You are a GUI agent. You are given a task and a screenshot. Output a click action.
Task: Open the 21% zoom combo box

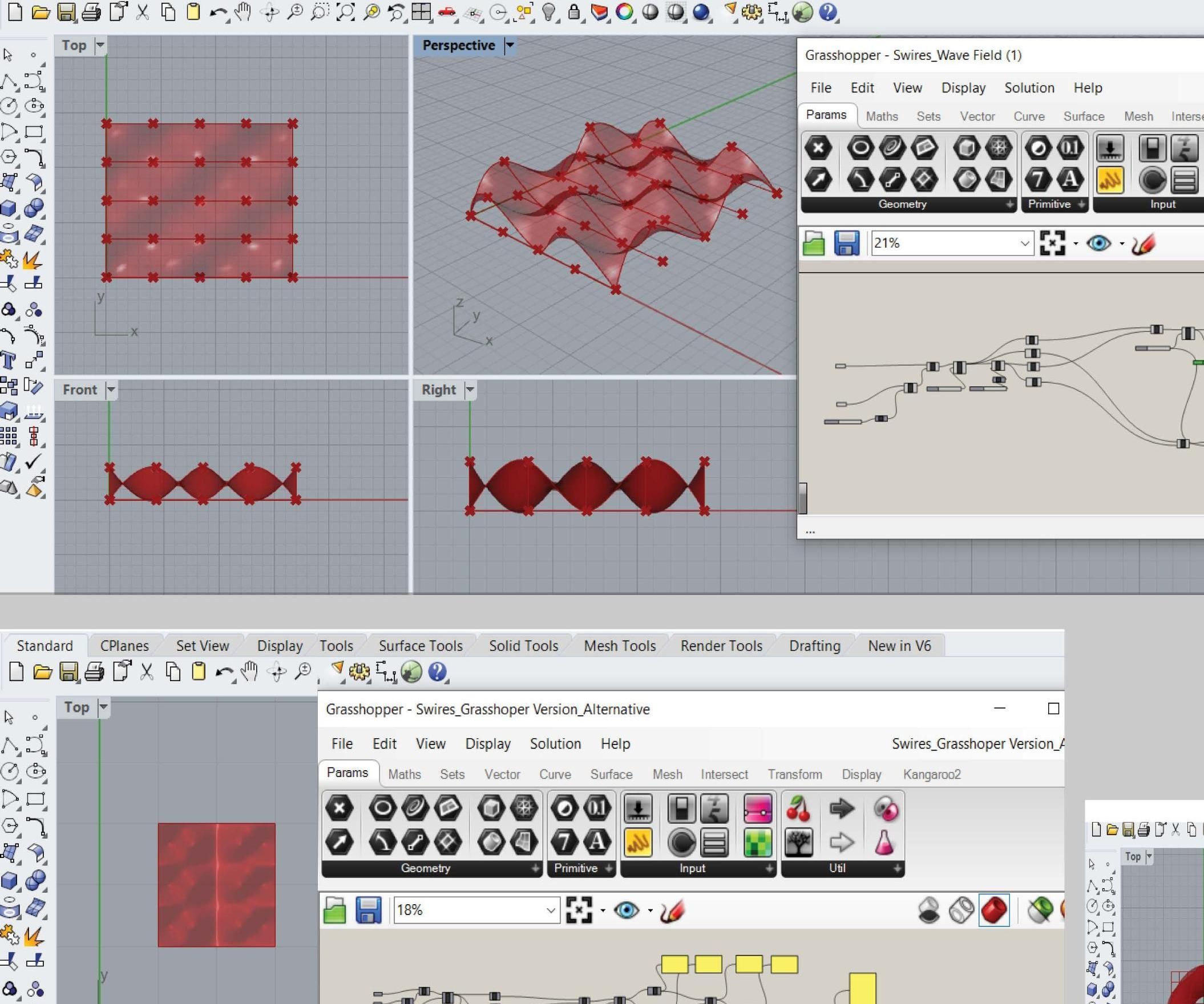(x=952, y=243)
